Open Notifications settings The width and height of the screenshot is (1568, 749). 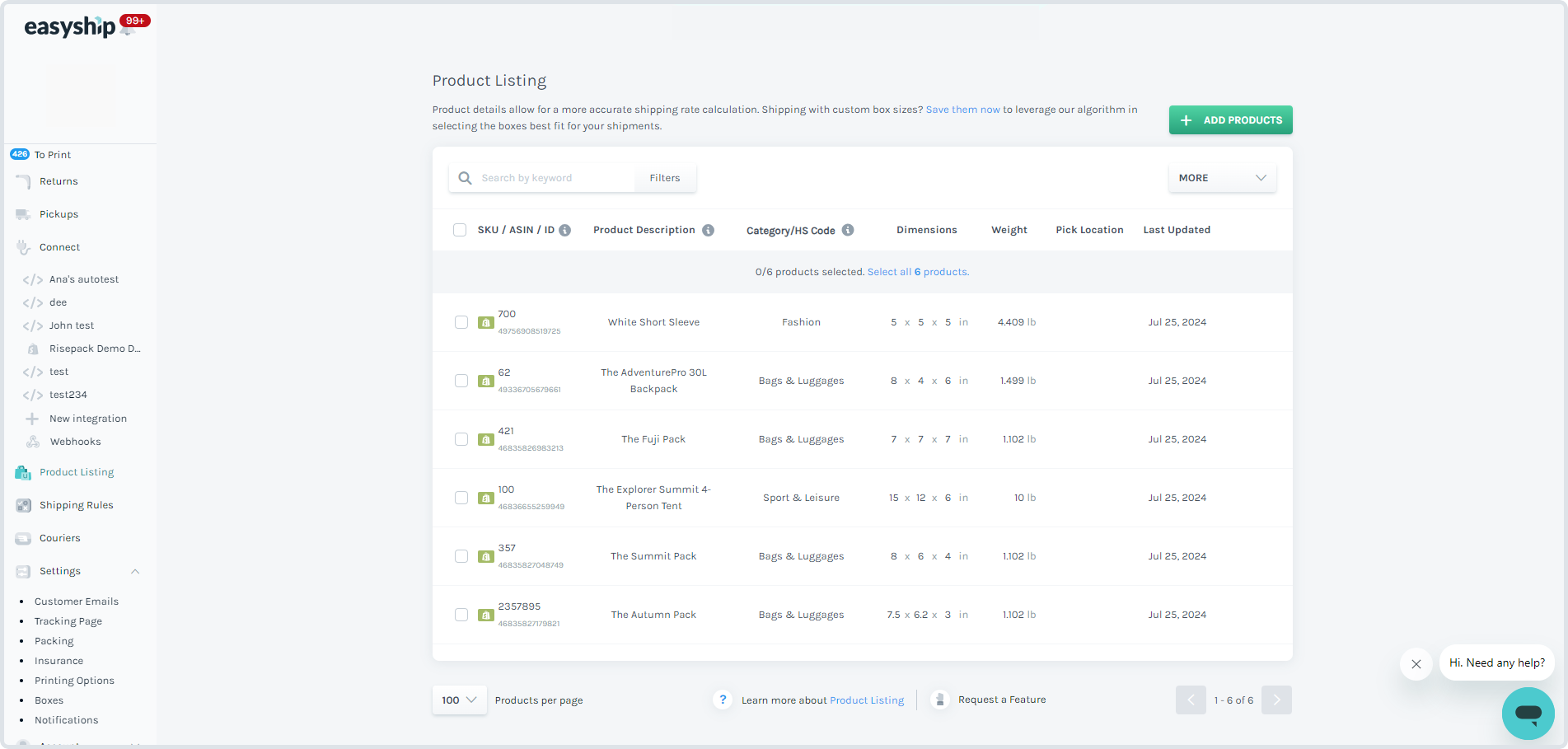(66, 720)
